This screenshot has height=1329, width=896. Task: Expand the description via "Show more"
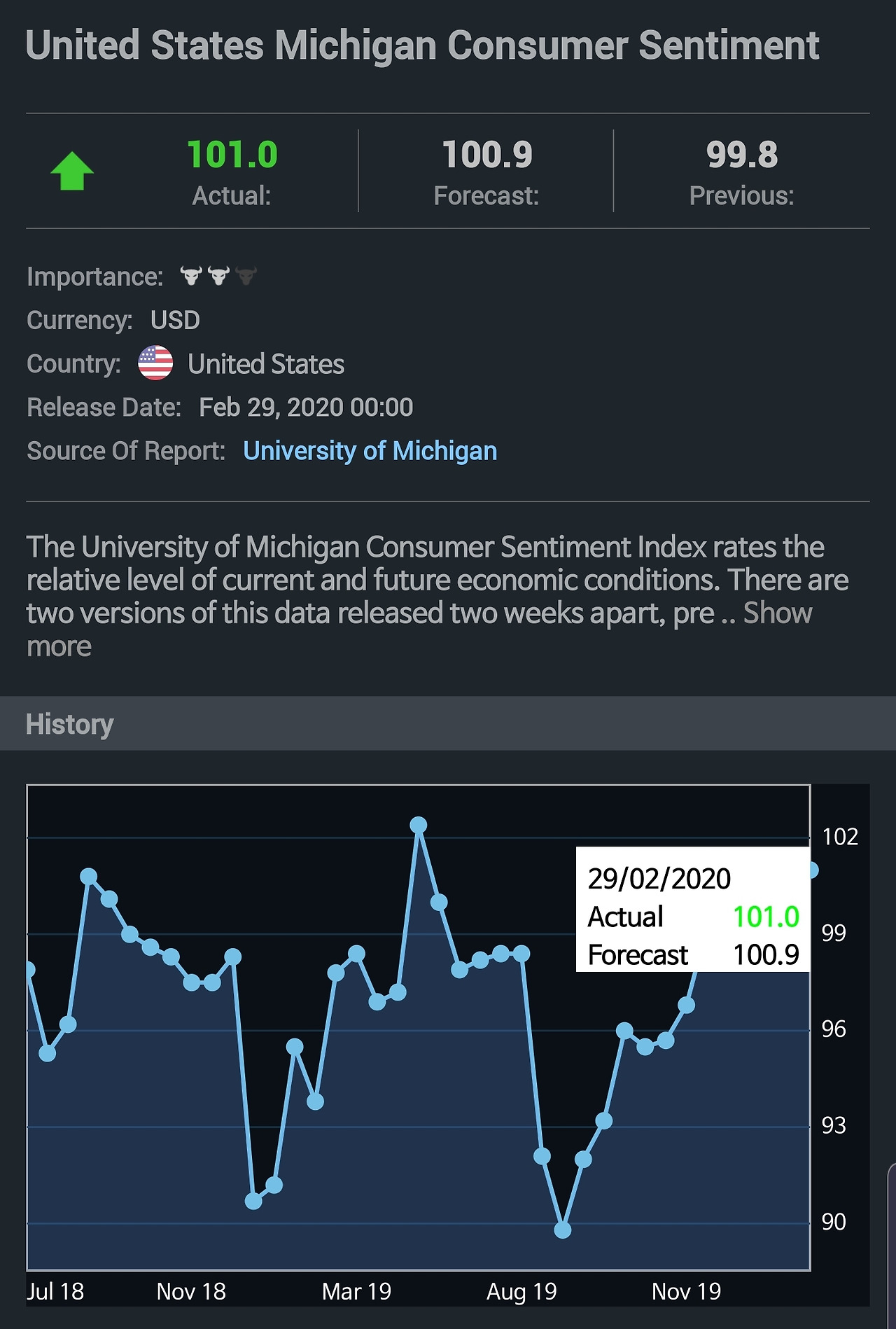pyautogui.click(x=777, y=613)
